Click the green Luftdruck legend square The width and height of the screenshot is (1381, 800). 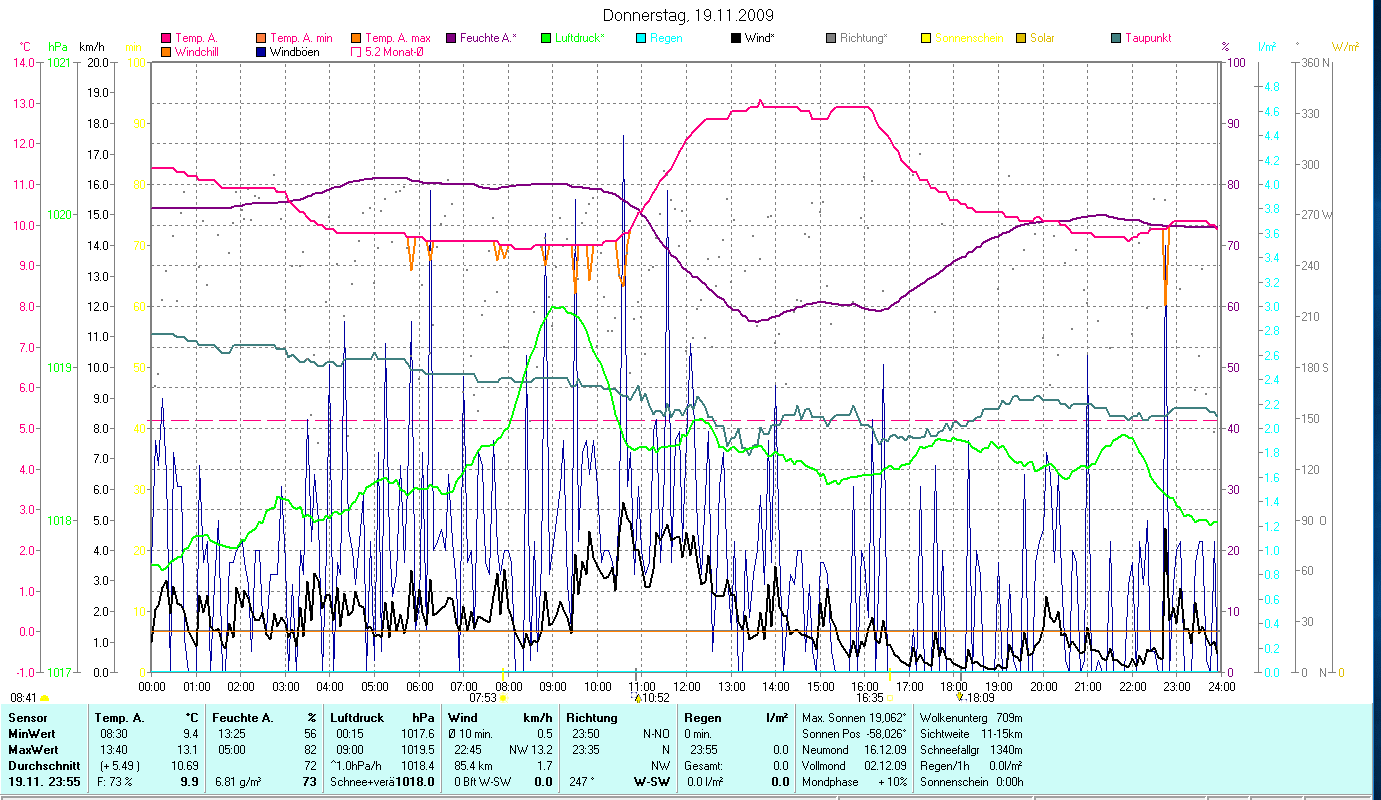[x=545, y=38]
